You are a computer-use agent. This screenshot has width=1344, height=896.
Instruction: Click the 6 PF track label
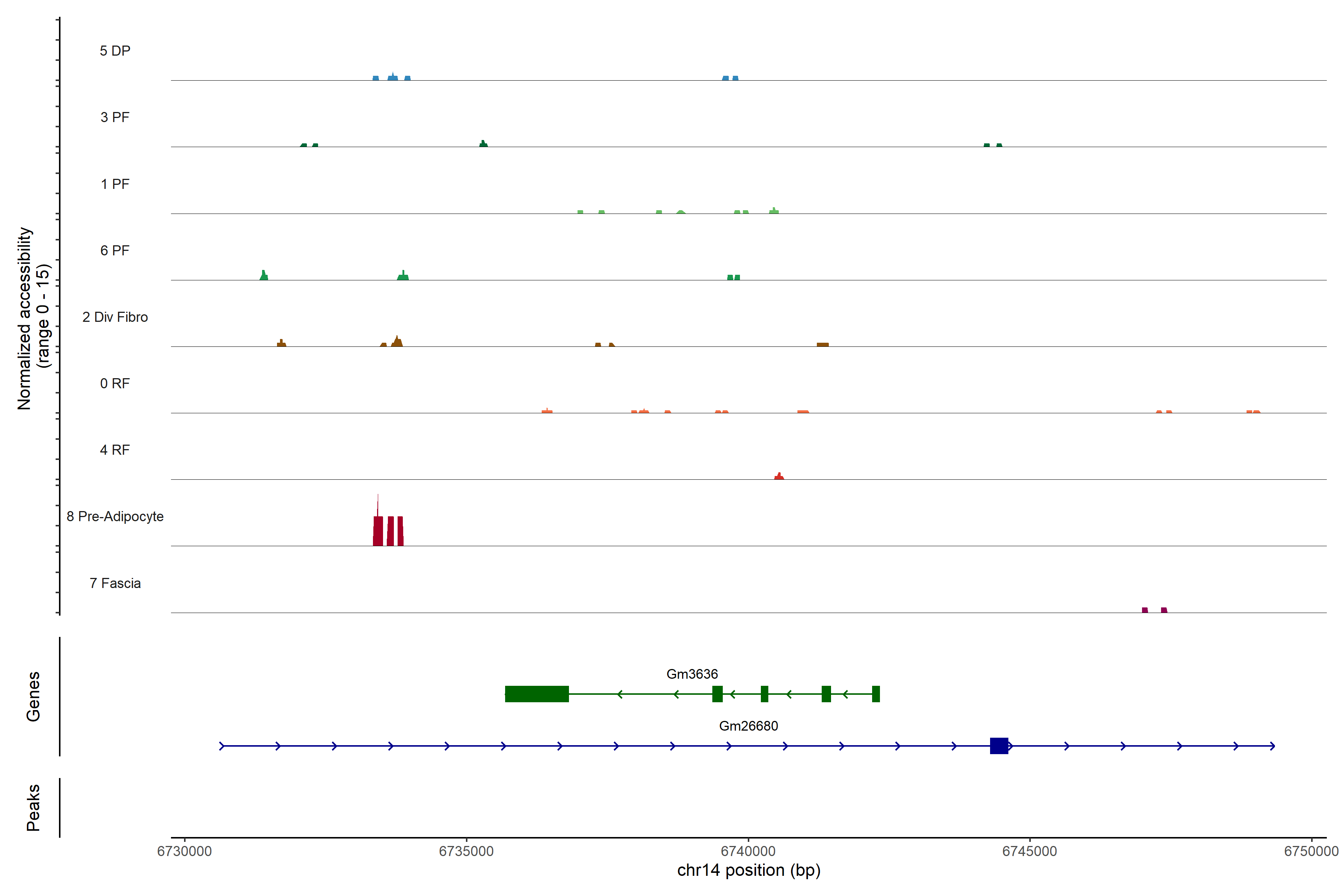pyautogui.click(x=115, y=251)
